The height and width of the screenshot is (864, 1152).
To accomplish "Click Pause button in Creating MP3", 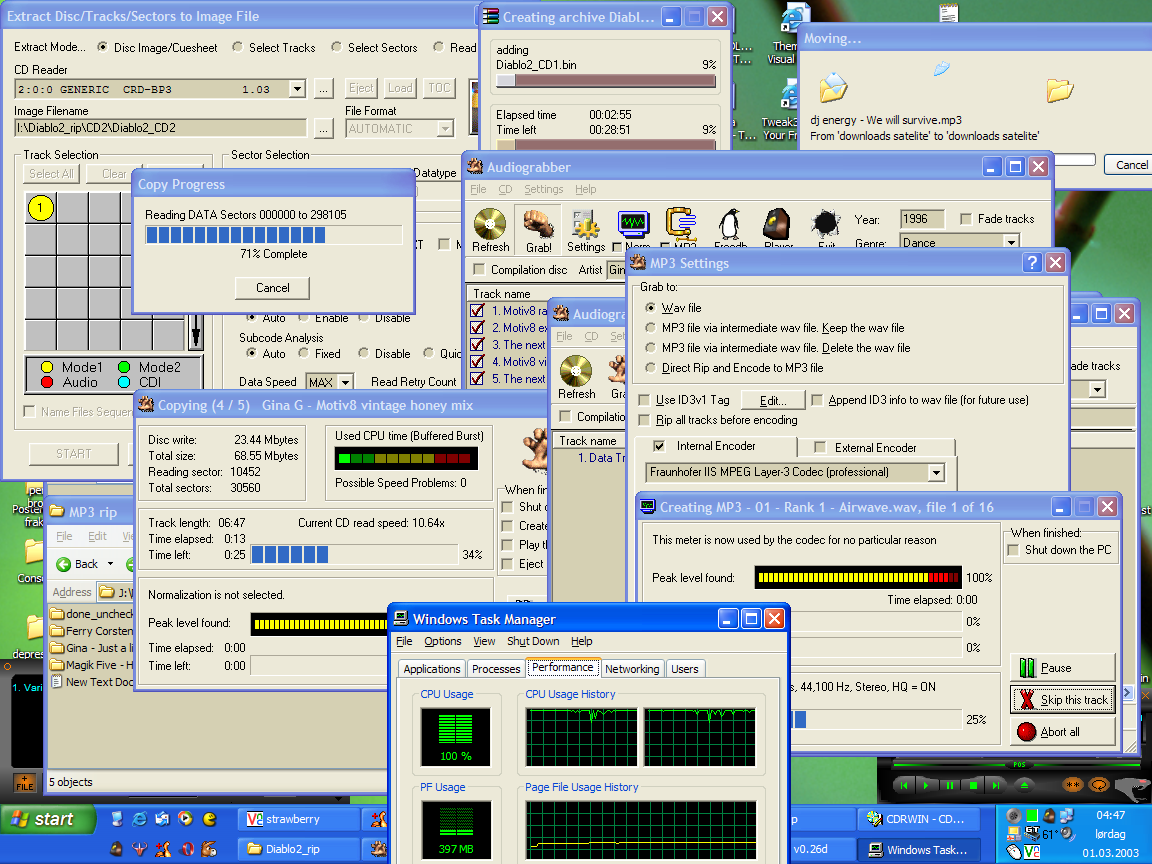I will (1063, 668).
